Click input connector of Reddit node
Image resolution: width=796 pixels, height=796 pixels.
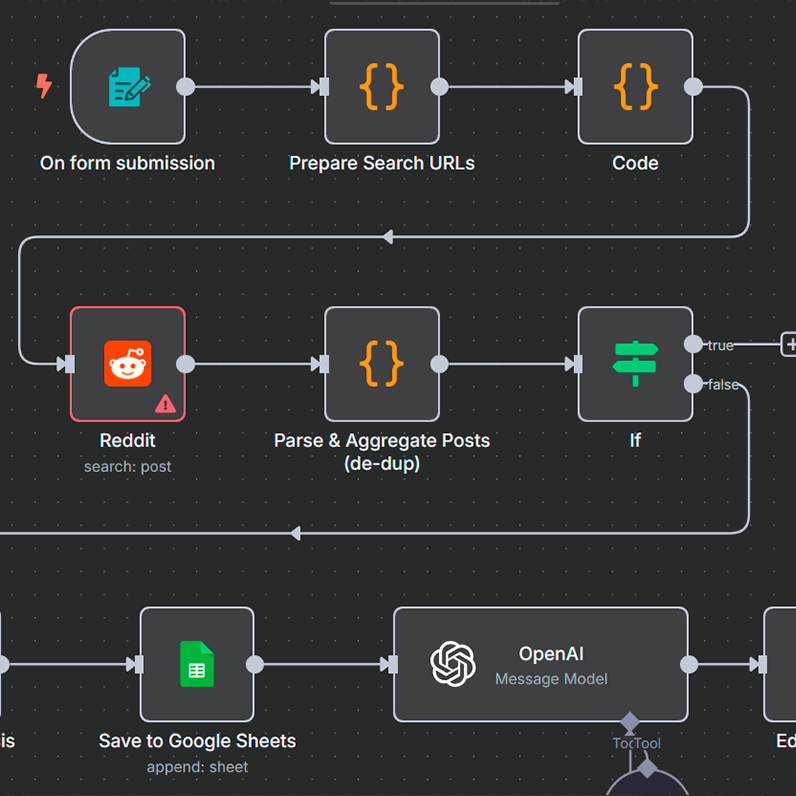pyautogui.click(x=70, y=364)
